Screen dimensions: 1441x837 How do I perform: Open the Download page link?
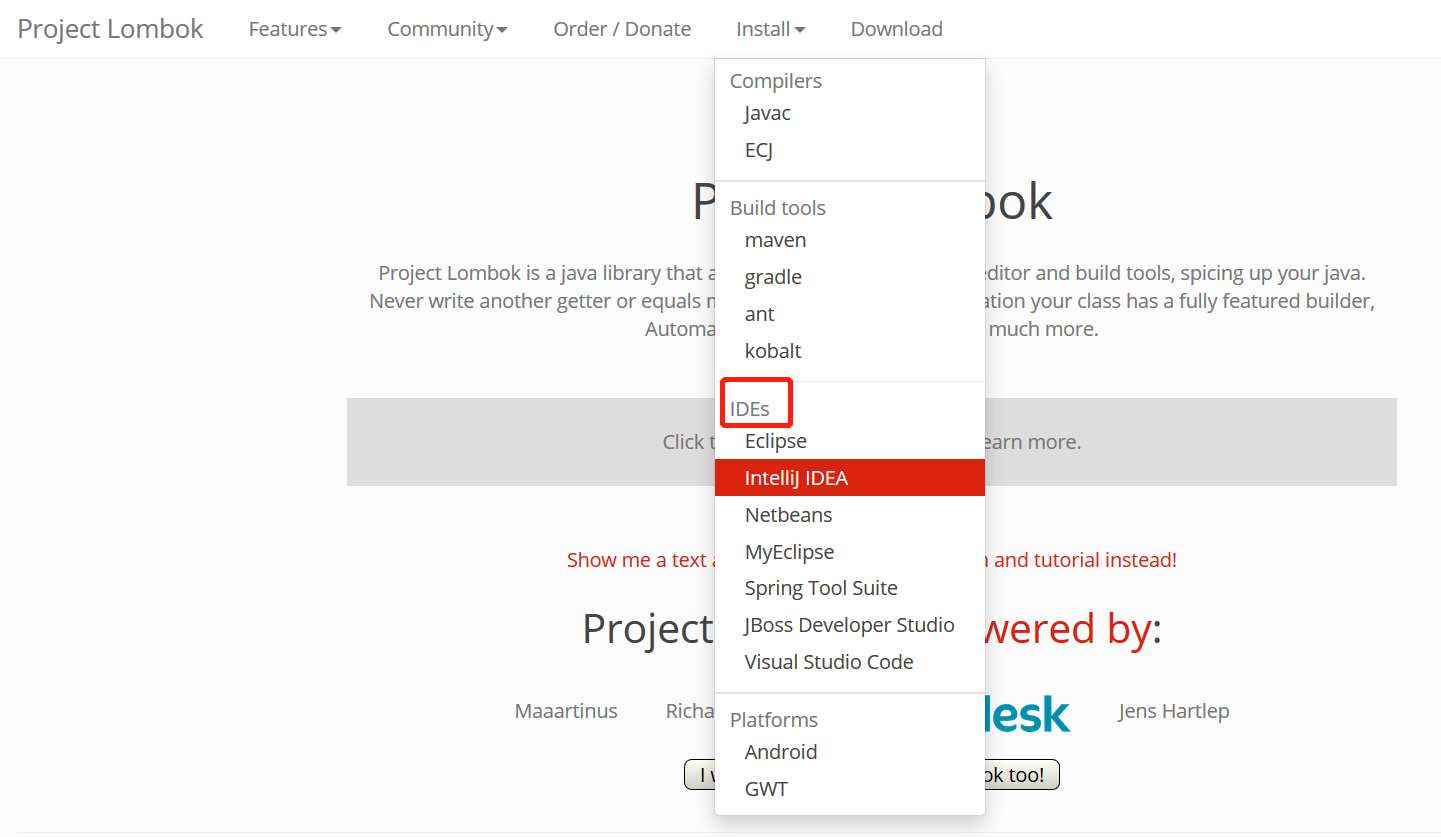tap(896, 29)
